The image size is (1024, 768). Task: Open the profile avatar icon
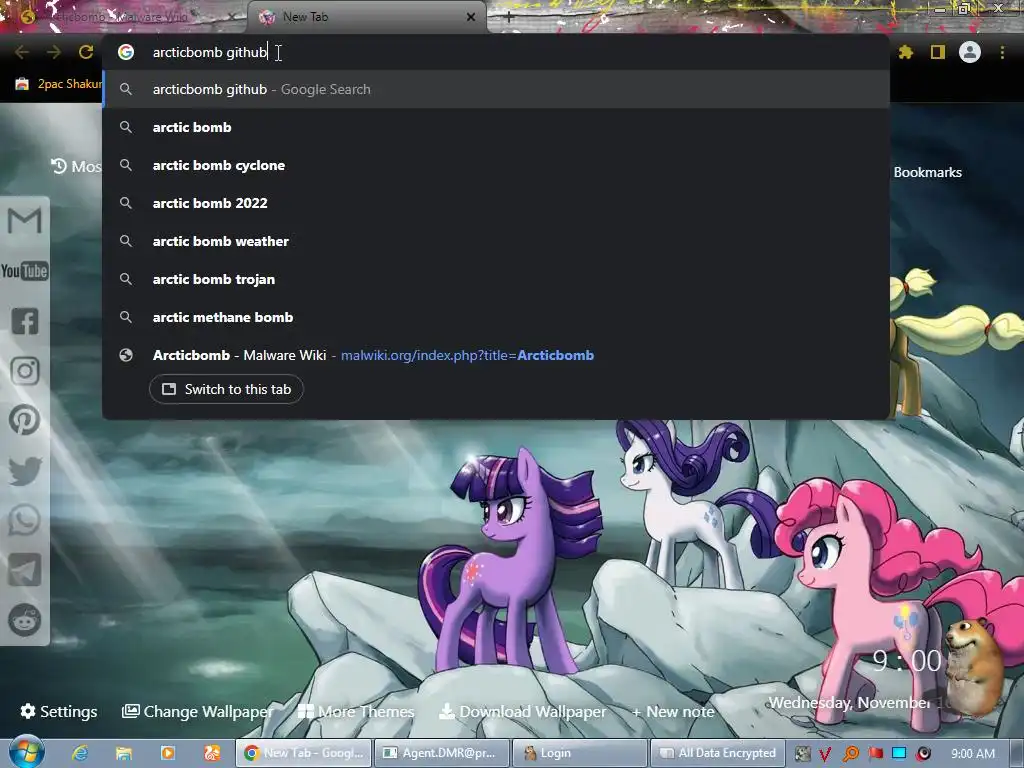click(x=970, y=52)
